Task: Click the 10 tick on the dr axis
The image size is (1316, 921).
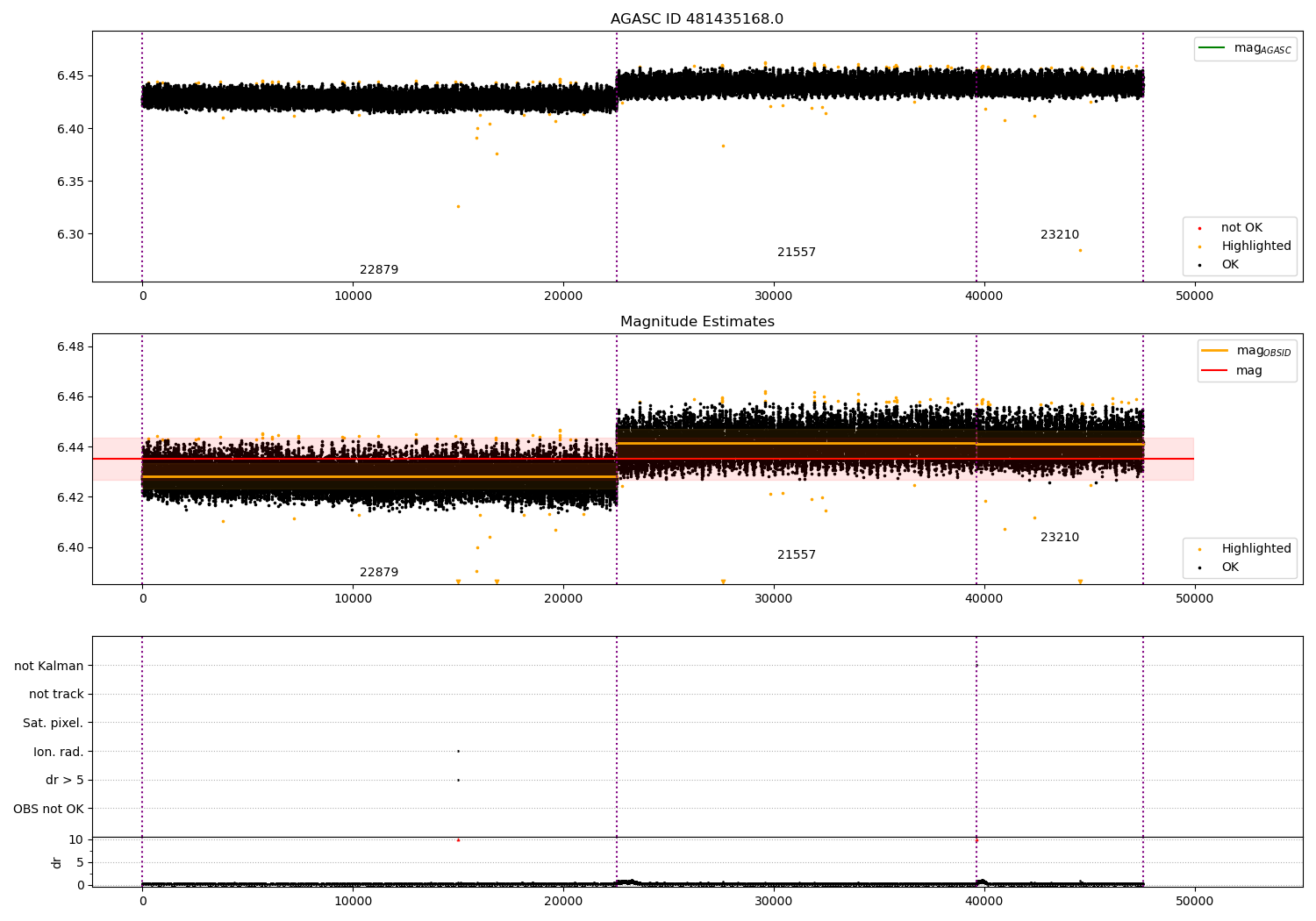Action: pos(76,839)
